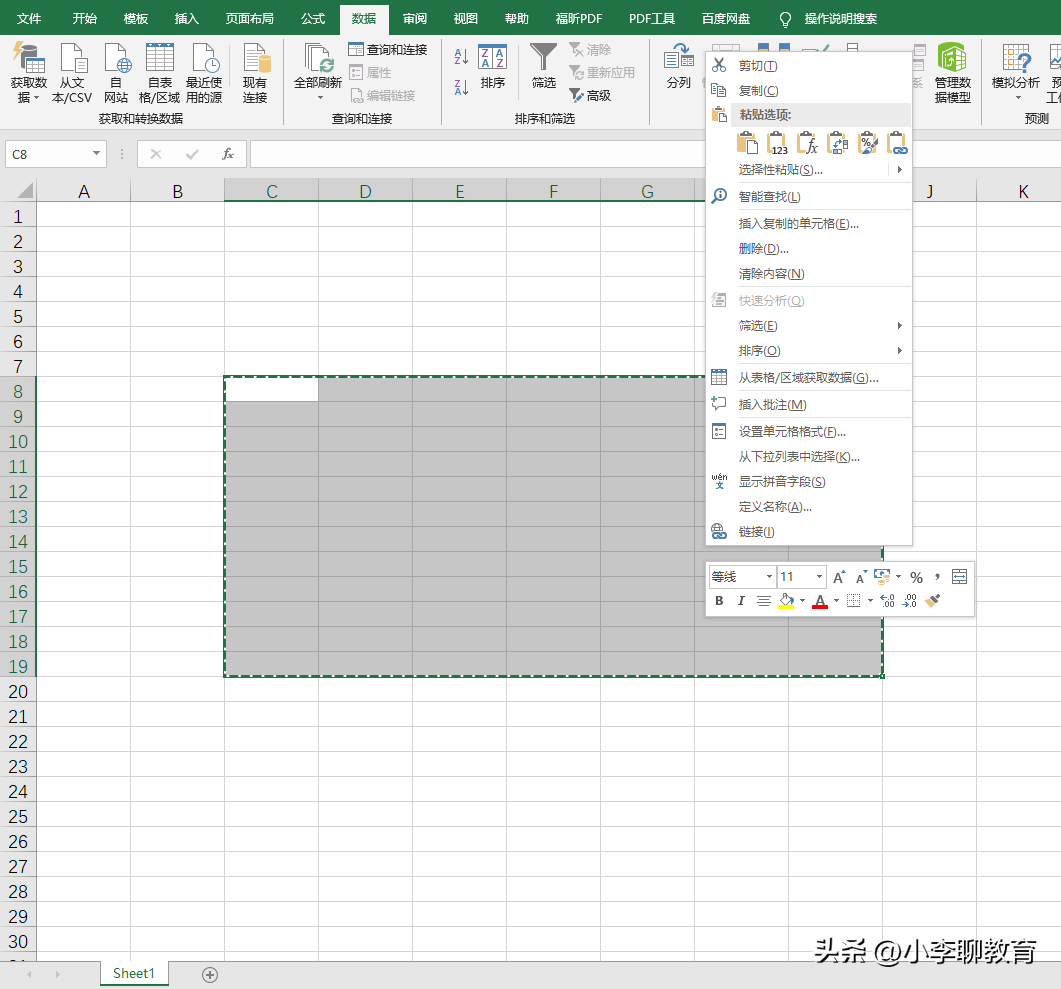Toggle bold in mini toolbar
This screenshot has width=1061, height=989.
719,601
